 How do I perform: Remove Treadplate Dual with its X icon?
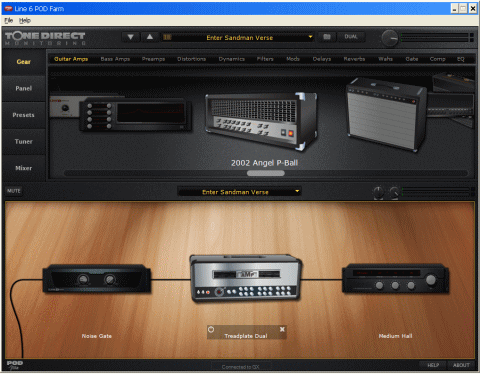[x=282, y=329]
